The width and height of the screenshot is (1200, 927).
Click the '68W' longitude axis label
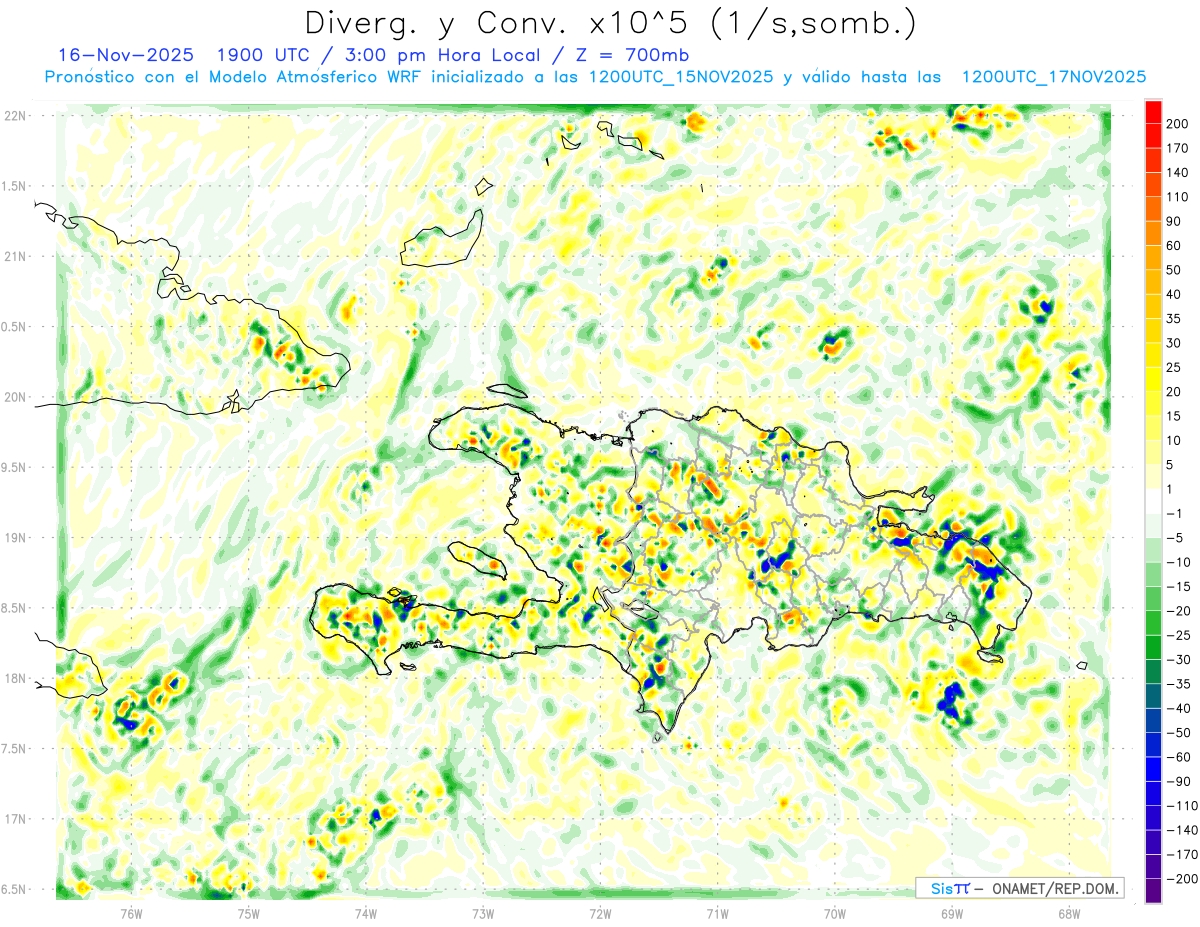[x=1069, y=913]
